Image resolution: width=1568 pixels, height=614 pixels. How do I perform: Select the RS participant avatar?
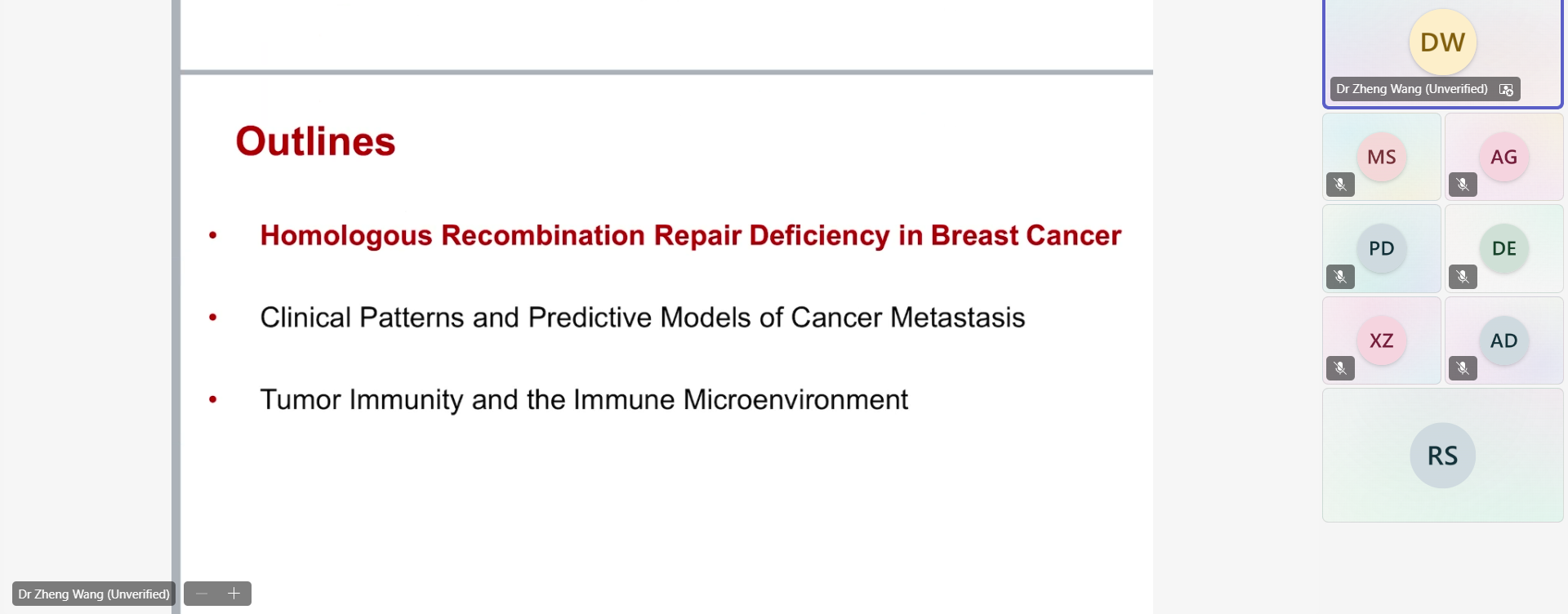tap(1442, 456)
